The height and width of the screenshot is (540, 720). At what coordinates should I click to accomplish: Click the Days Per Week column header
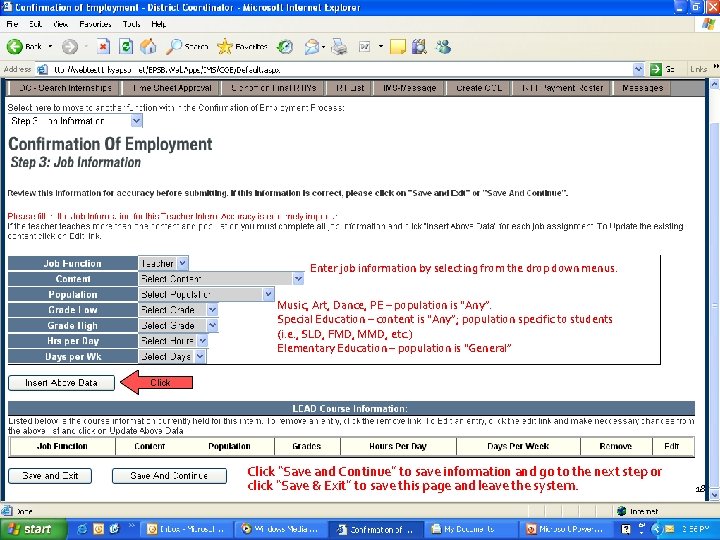pos(518,446)
